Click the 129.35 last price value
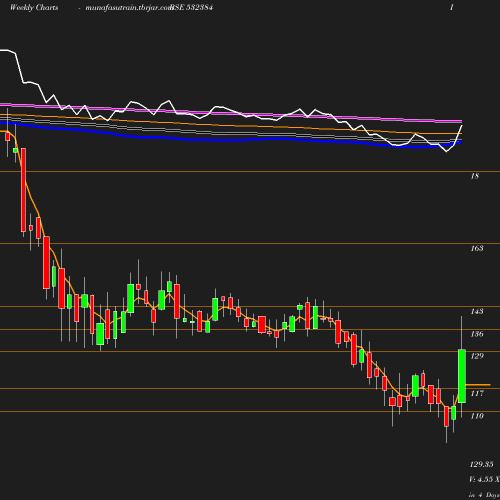Screen dimensions: 500x500 coord(481,464)
